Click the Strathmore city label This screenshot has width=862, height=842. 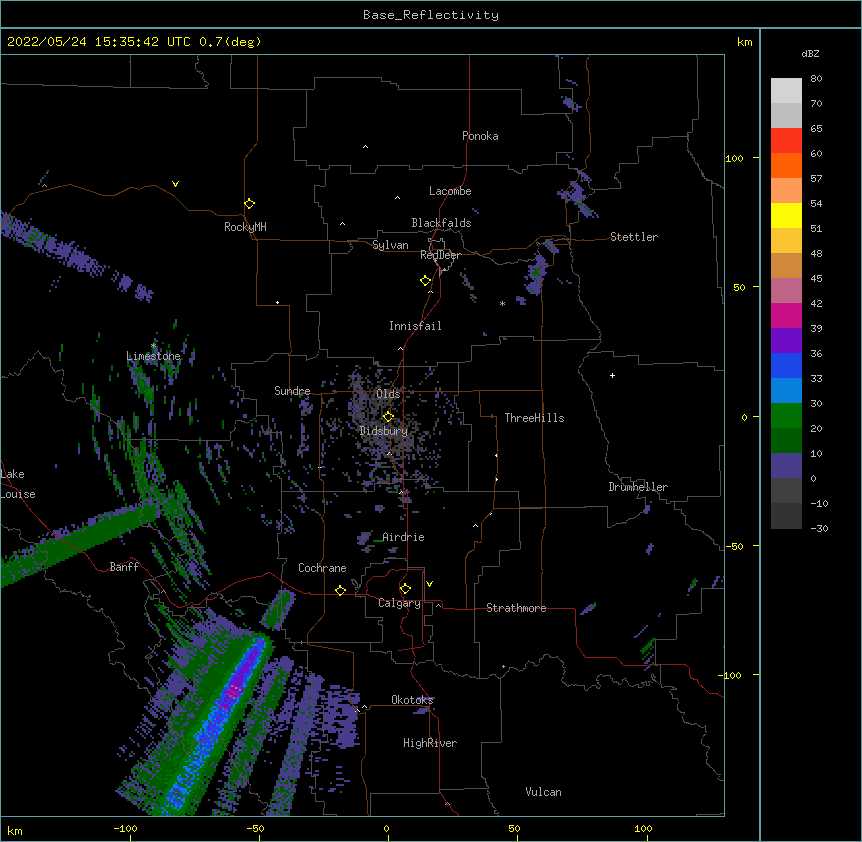[516, 608]
